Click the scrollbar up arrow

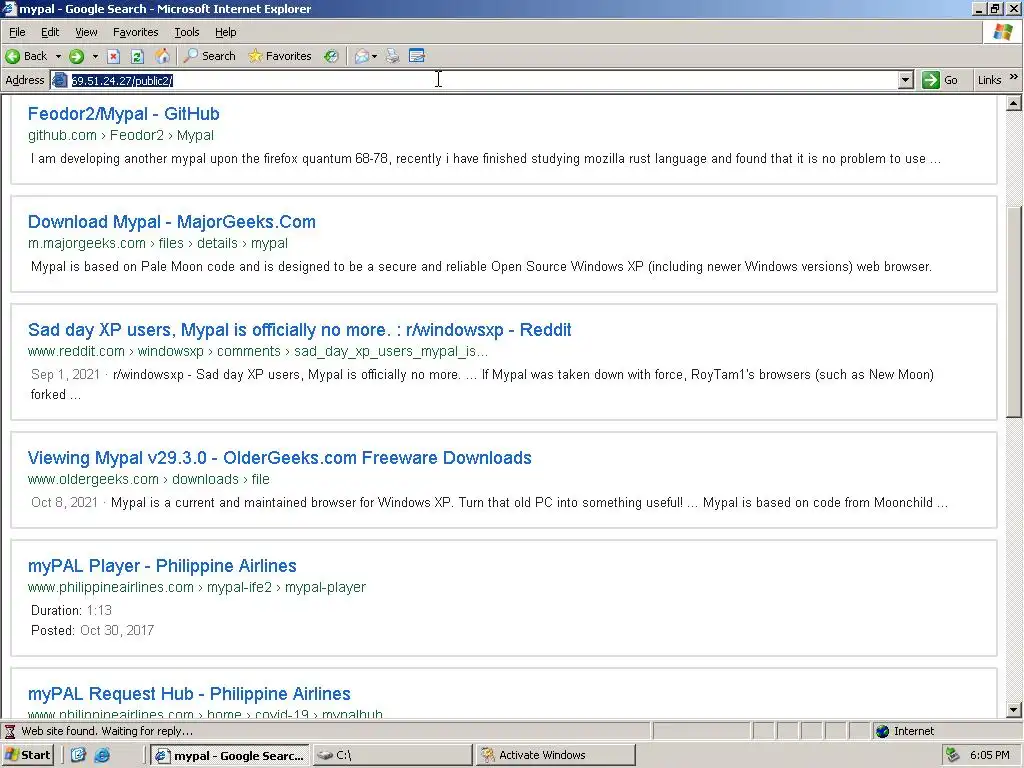[x=1014, y=103]
